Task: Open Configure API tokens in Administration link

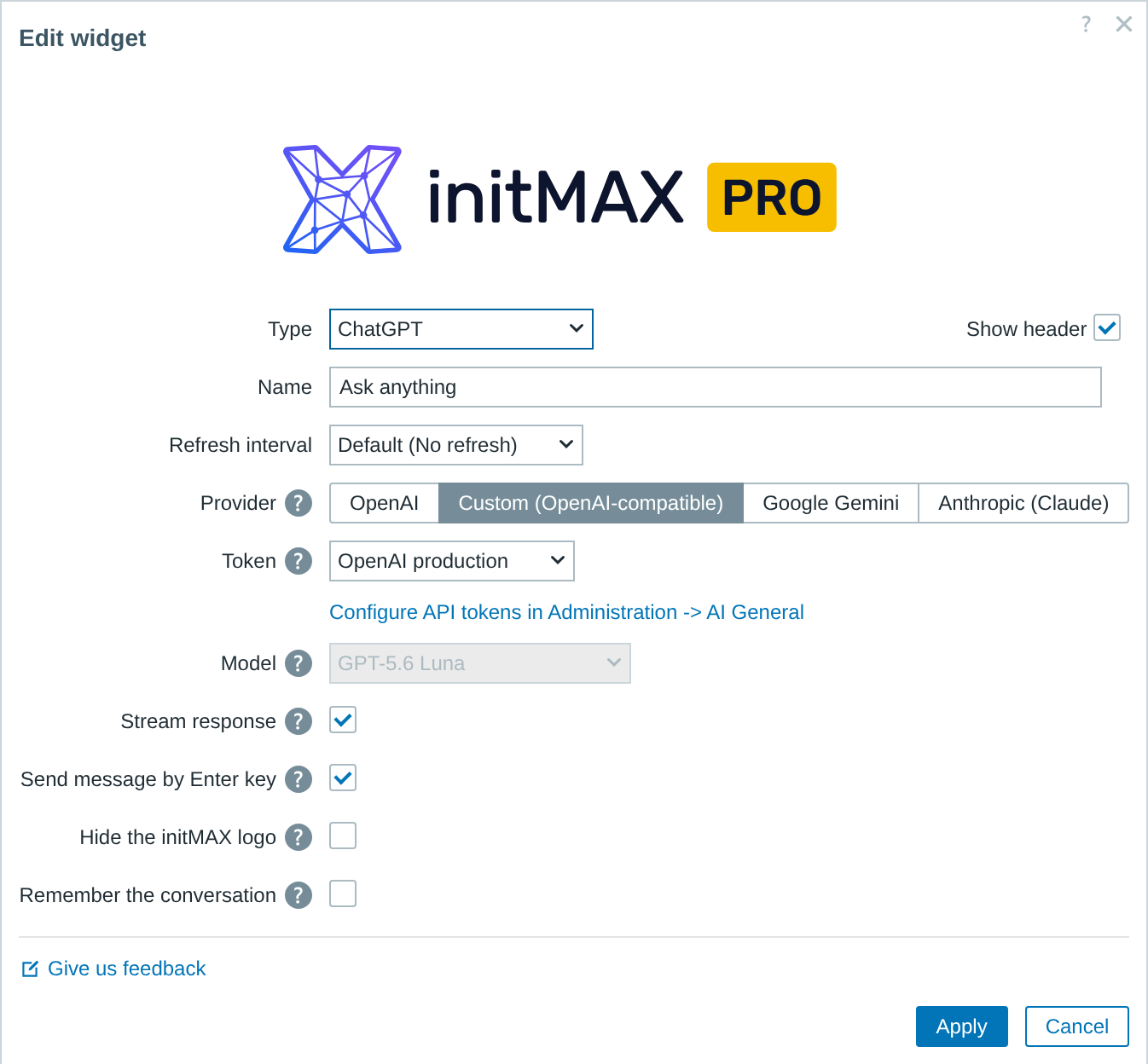Action: pos(566,612)
